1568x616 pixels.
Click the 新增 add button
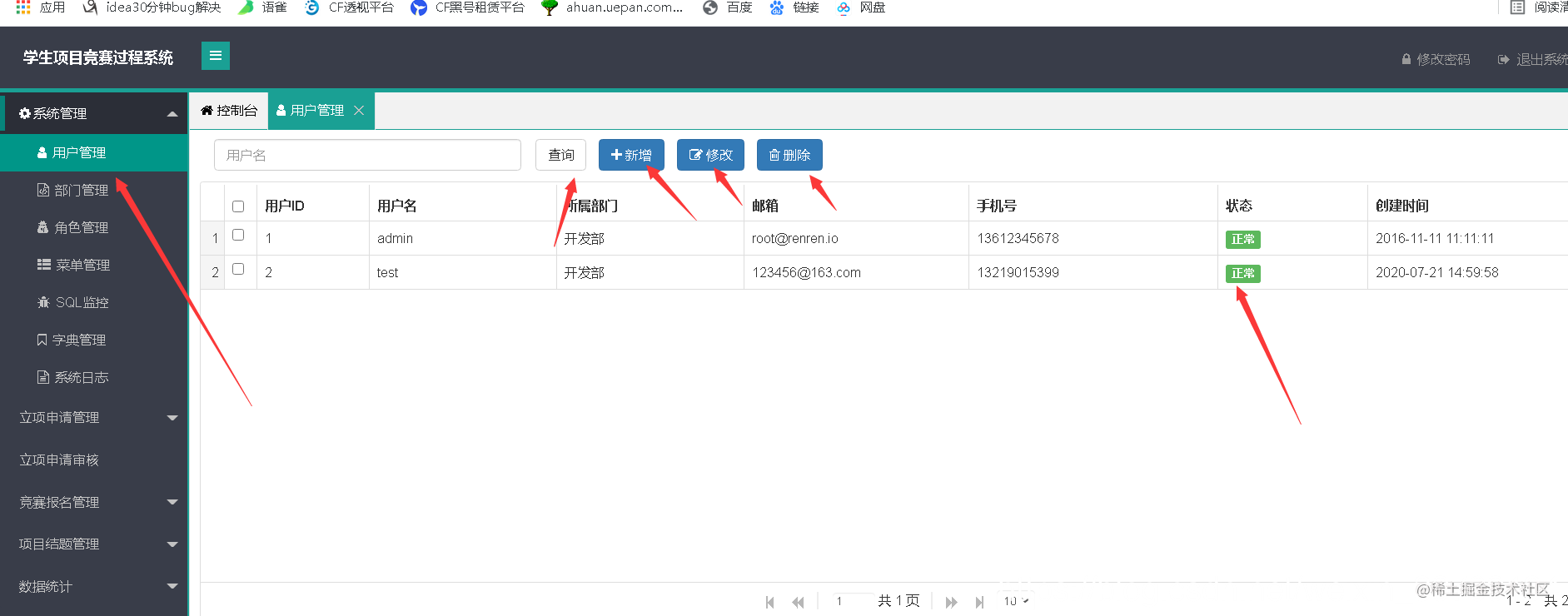tap(631, 155)
